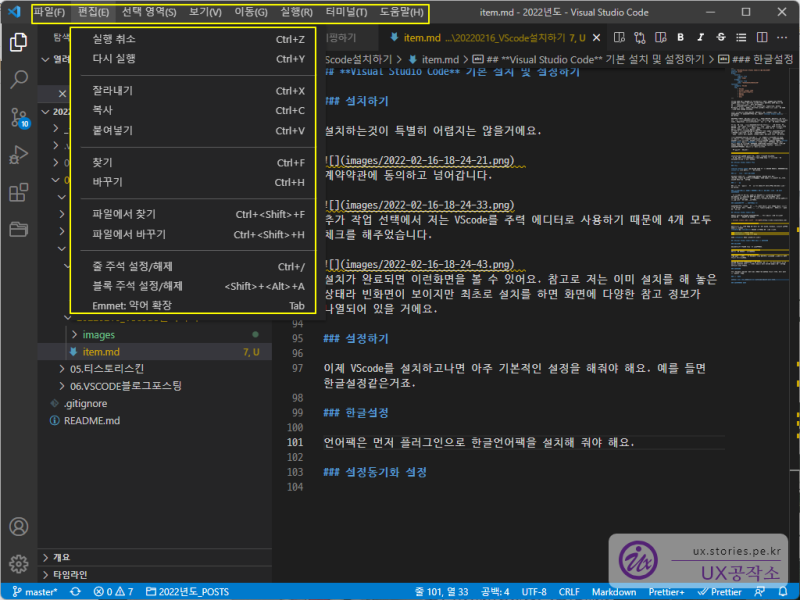Viewport: 800px width, 600px height.
Task: Change indentation via 공백: 4
Action: point(495,591)
